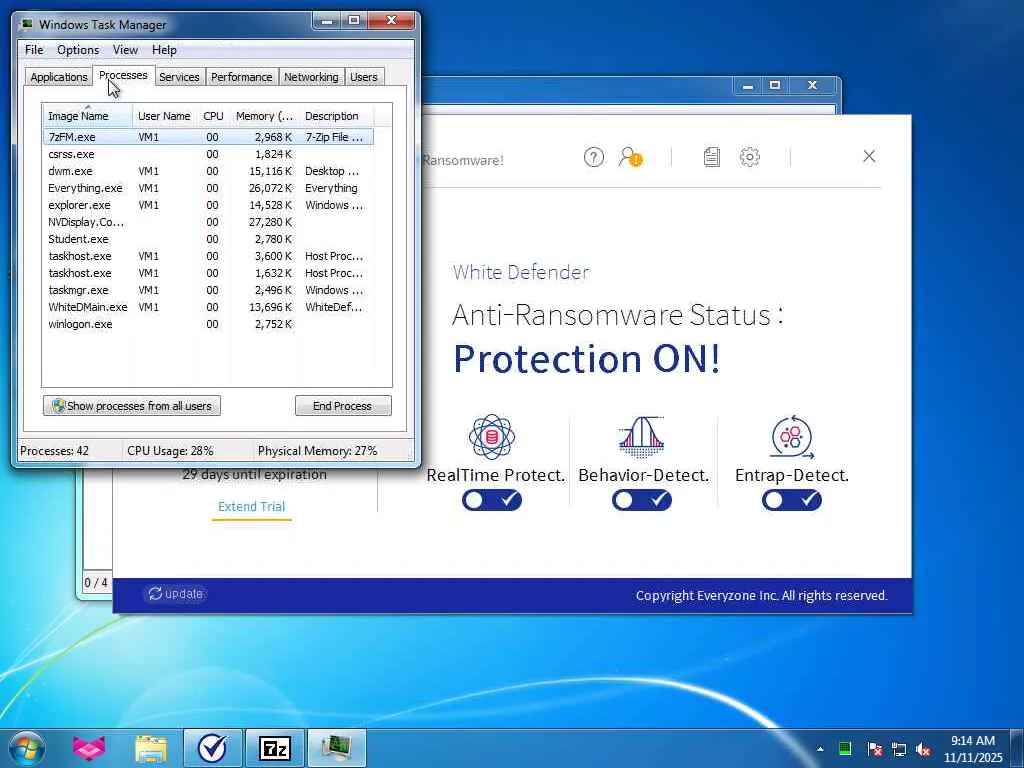Click the network tray icon

point(899,749)
